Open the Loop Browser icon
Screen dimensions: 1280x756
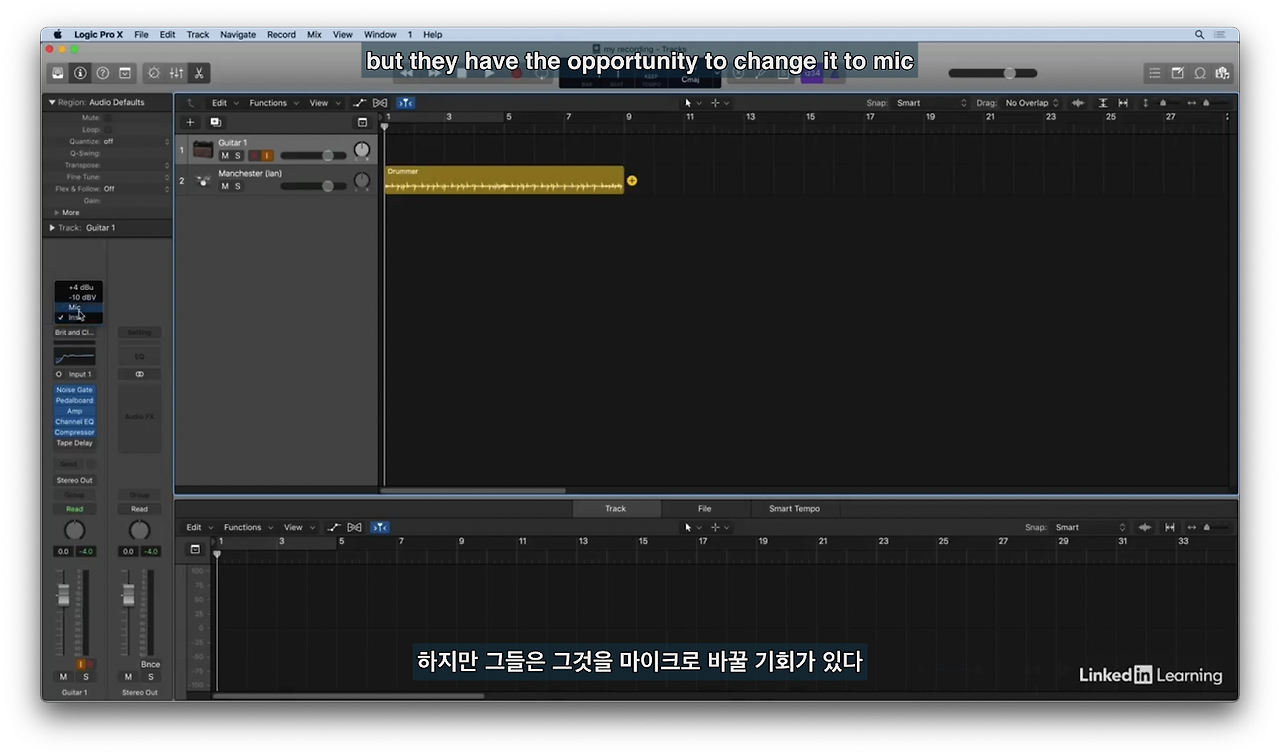point(1199,73)
